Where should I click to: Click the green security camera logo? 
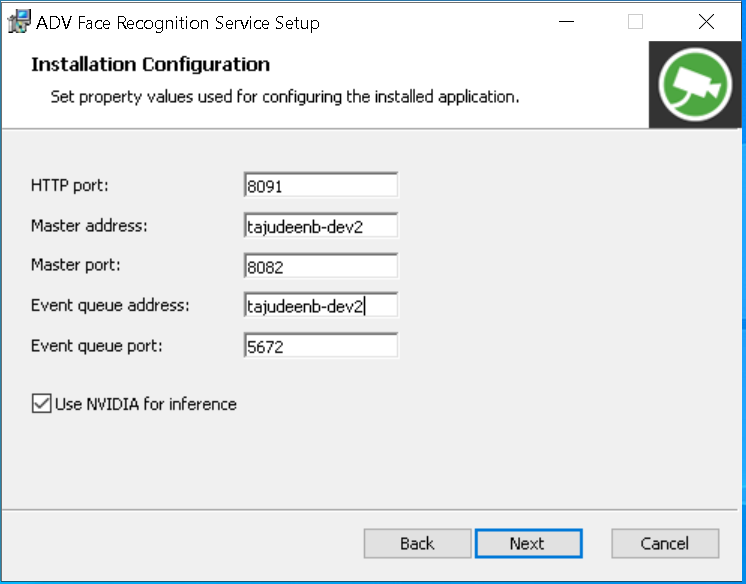(696, 85)
